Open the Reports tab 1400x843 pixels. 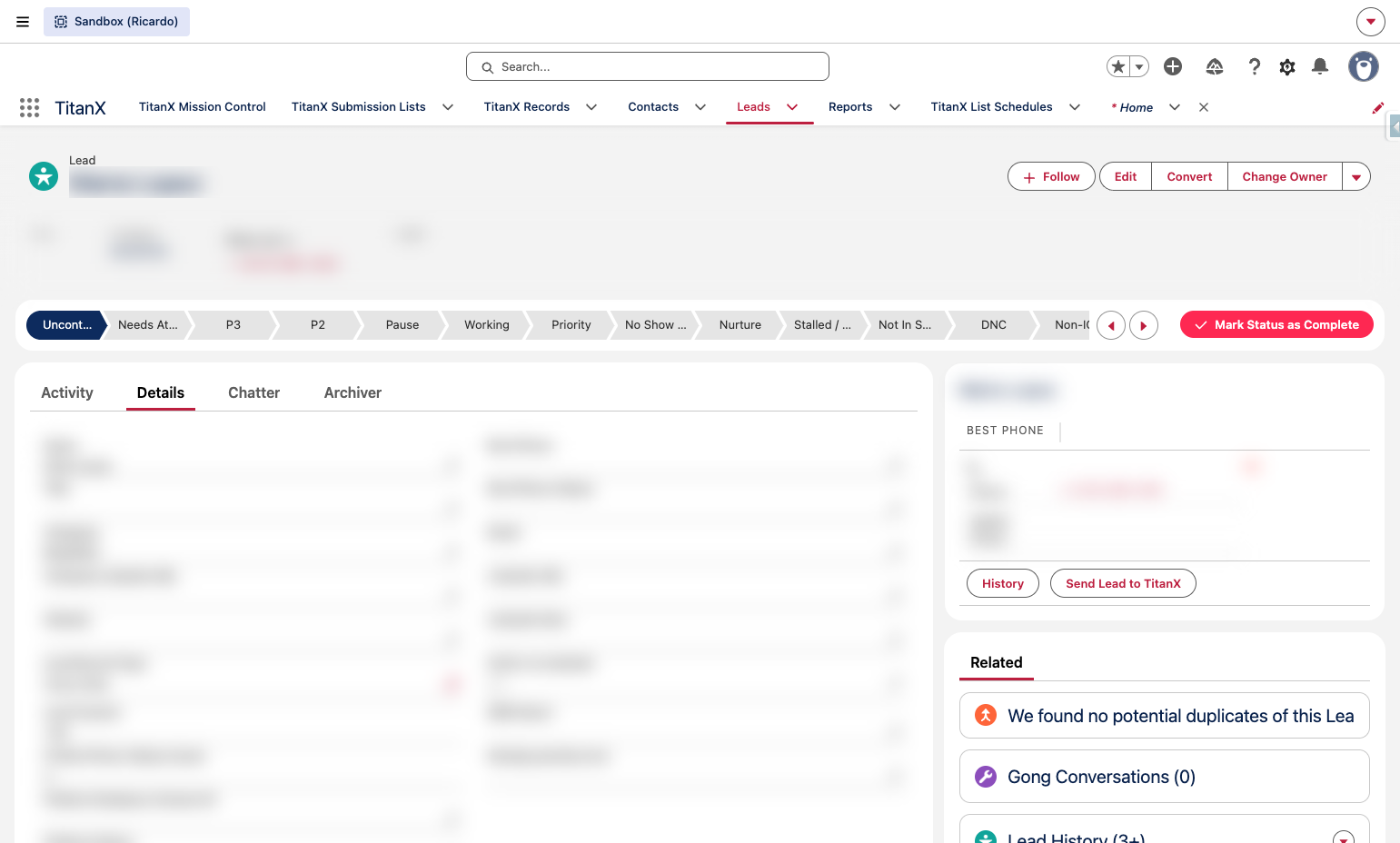click(850, 107)
